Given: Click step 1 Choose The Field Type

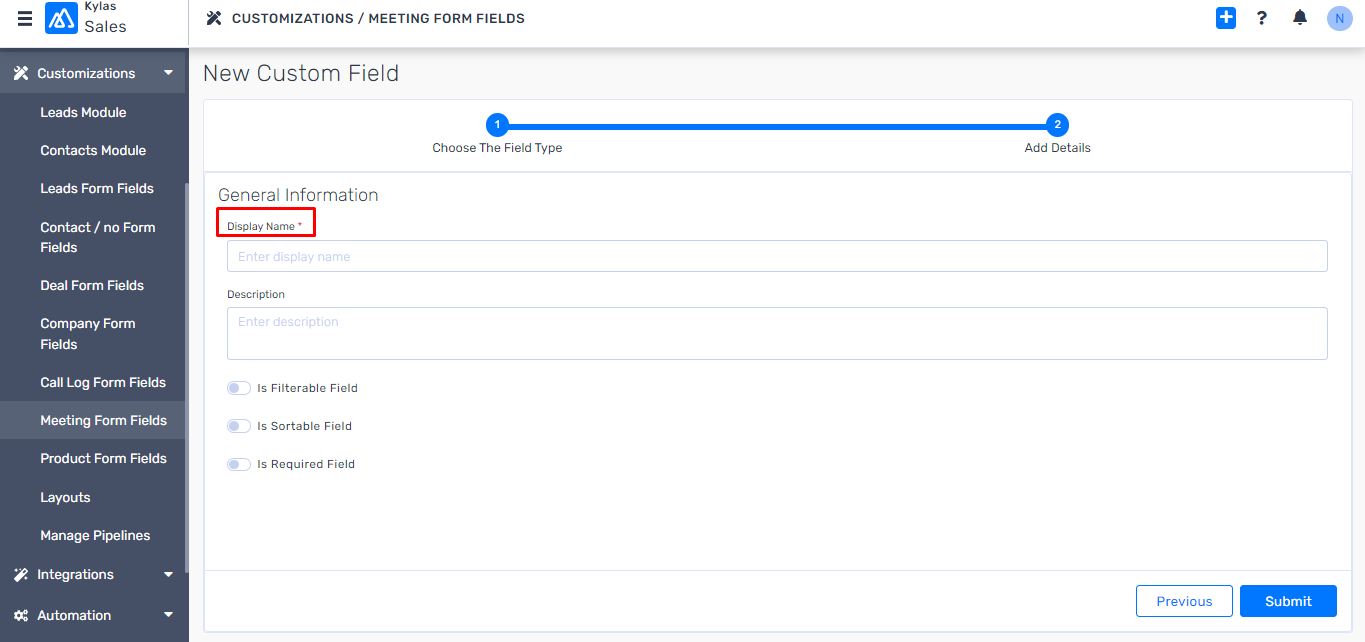Looking at the screenshot, I should [x=497, y=126].
